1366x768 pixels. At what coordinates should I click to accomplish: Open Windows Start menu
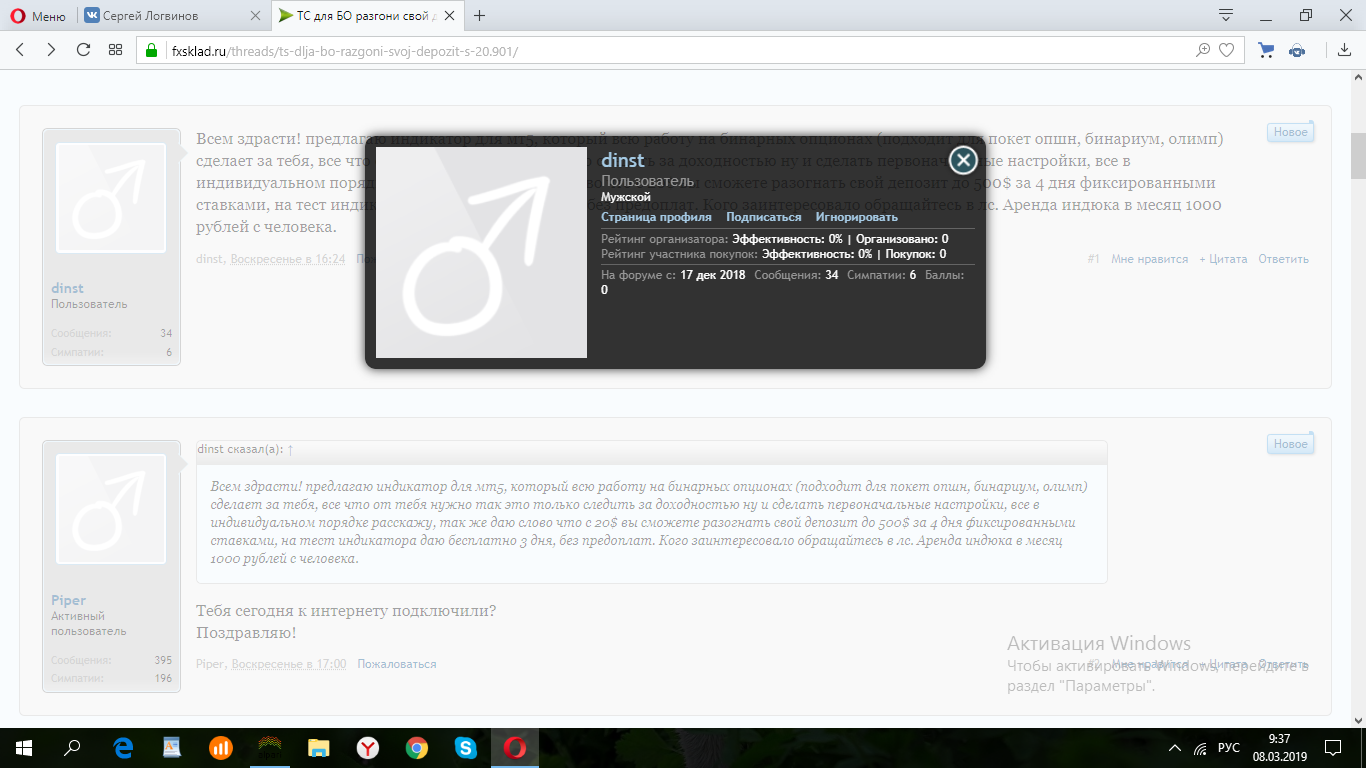tap(24, 748)
